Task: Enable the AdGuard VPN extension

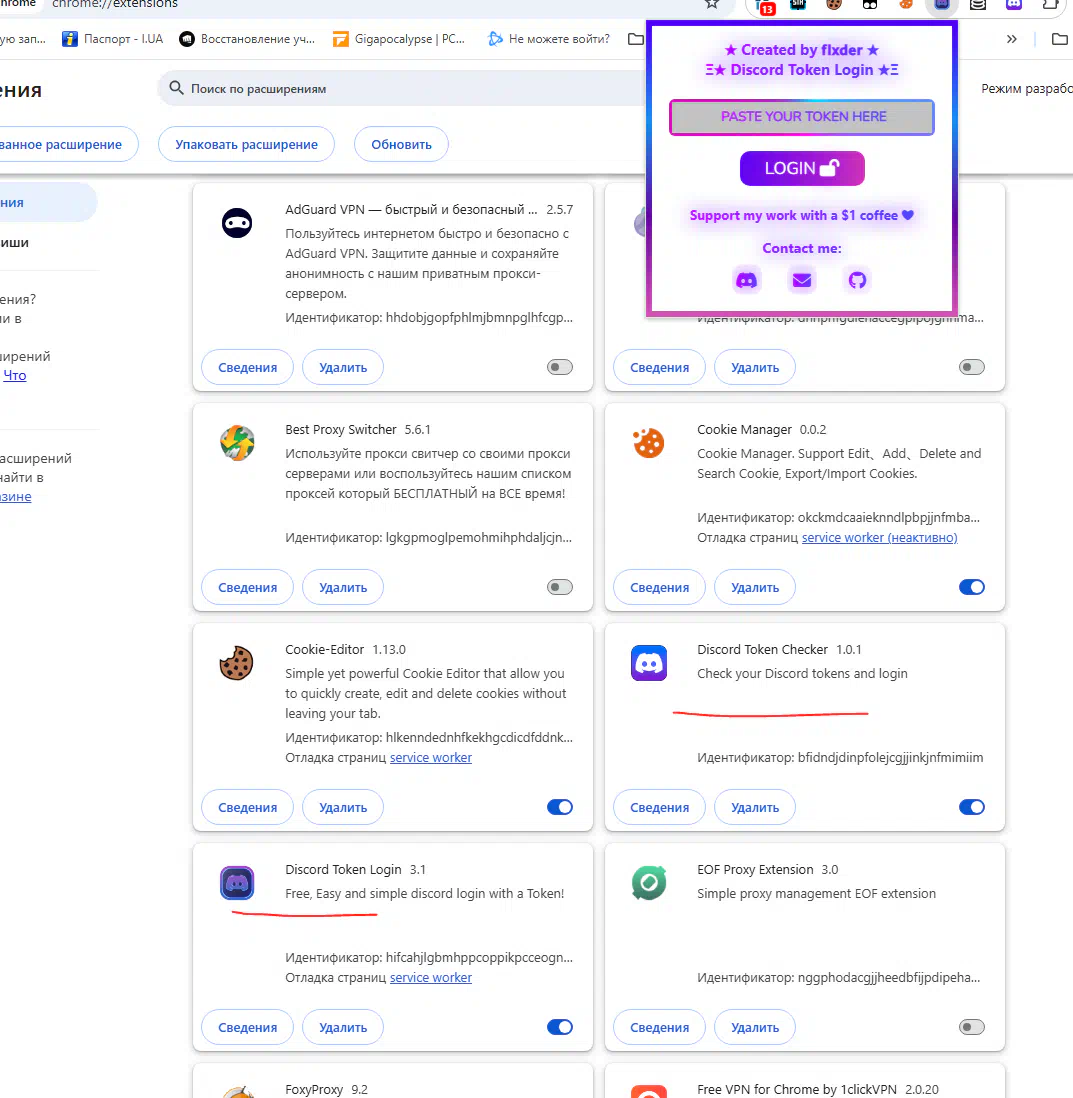Action: (x=560, y=367)
